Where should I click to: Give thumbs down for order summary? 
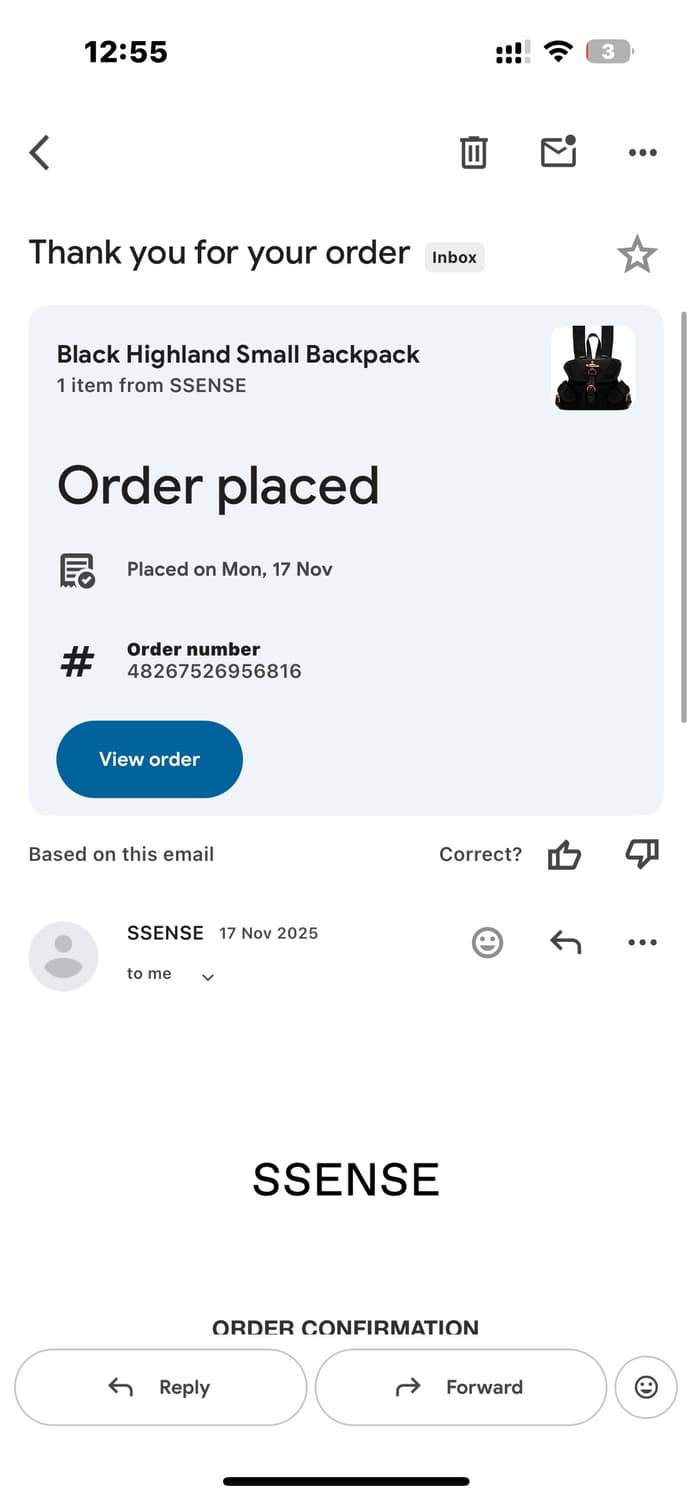point(641,854)
